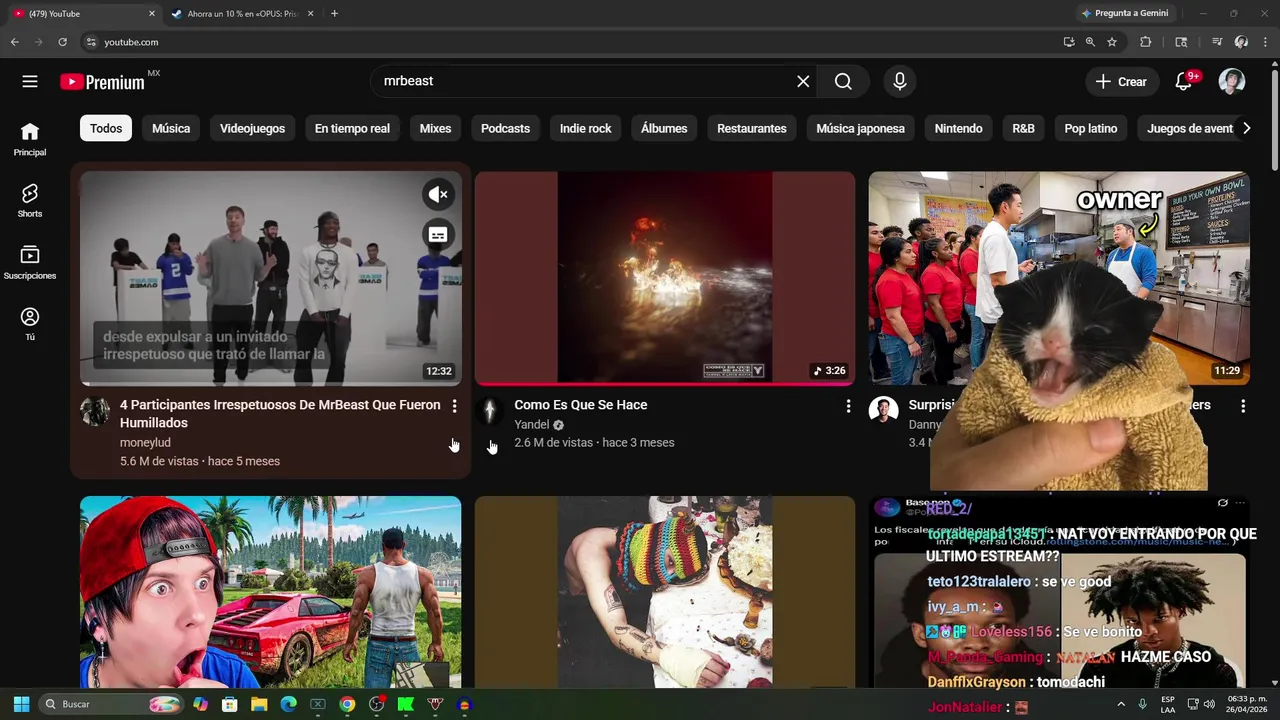Open the Chrome profile avatar
The width and height of the screenshot is (1280, 720).
(1241, 42)
